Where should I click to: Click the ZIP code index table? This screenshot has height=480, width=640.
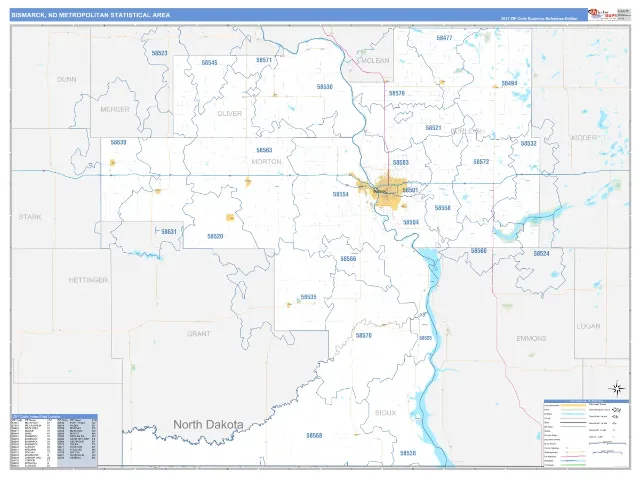[54, 440]
